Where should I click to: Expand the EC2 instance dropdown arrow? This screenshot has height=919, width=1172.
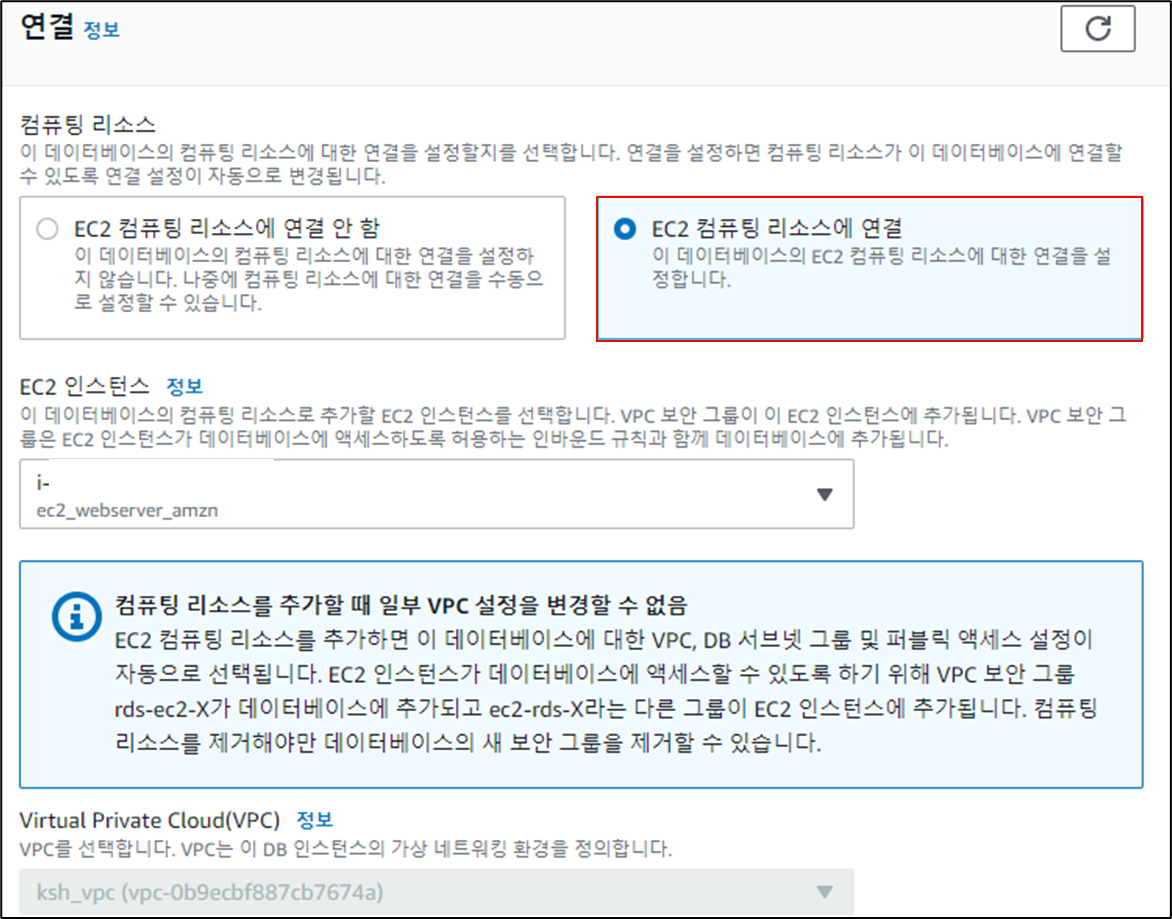(x=824, y=495)
